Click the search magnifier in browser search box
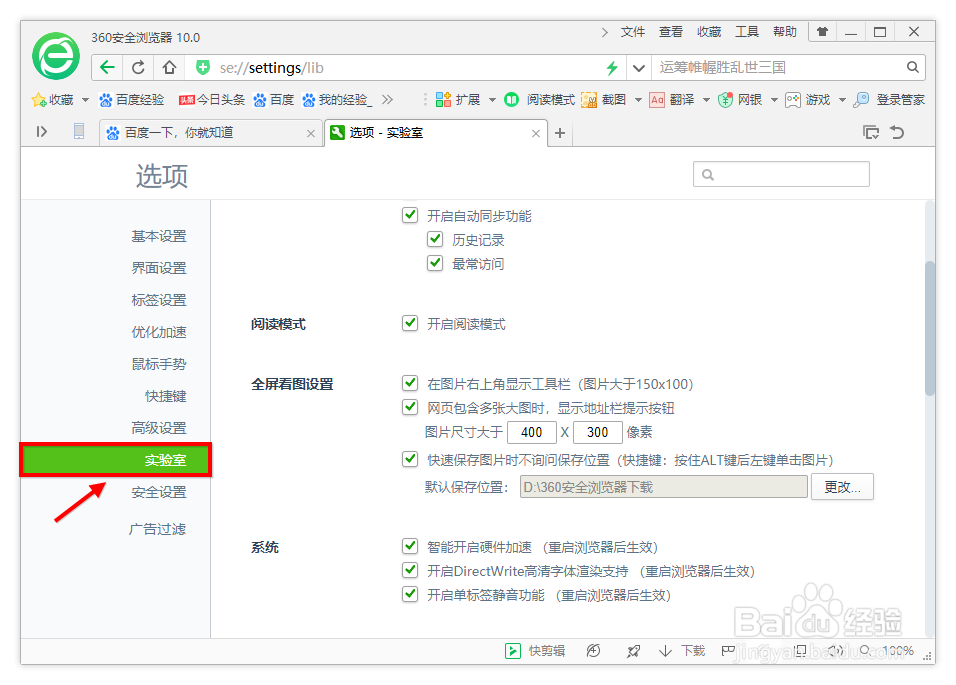 click(912, 67)
